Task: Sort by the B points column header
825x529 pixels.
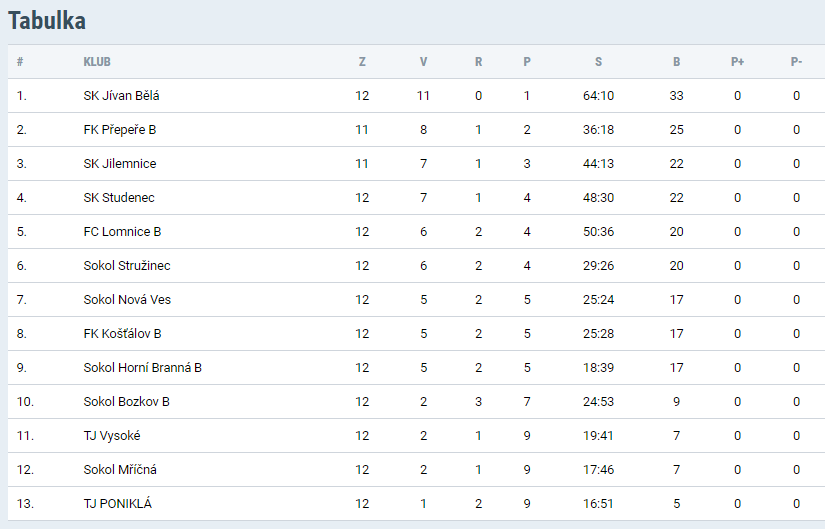Action: point(677,62)
